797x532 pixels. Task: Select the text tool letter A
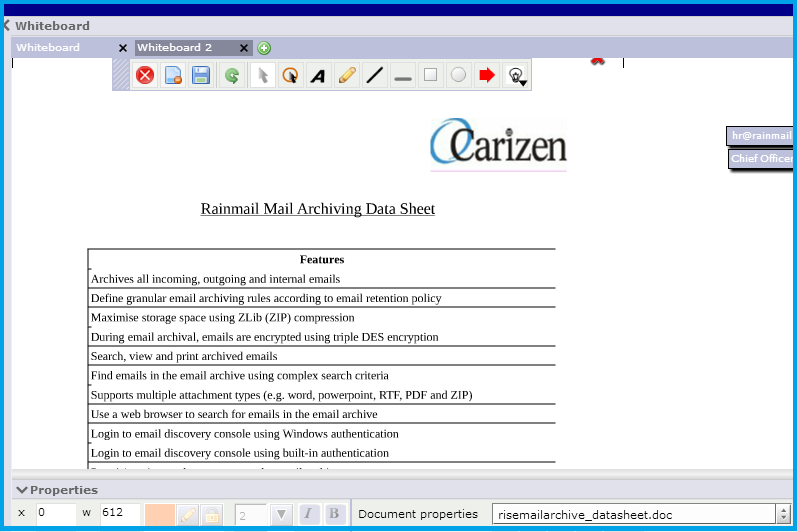318,75
